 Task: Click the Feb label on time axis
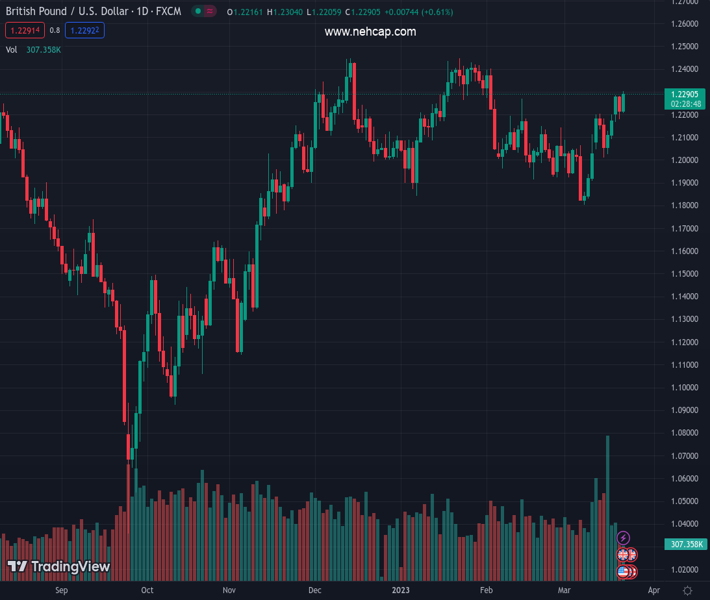(486, 590)
